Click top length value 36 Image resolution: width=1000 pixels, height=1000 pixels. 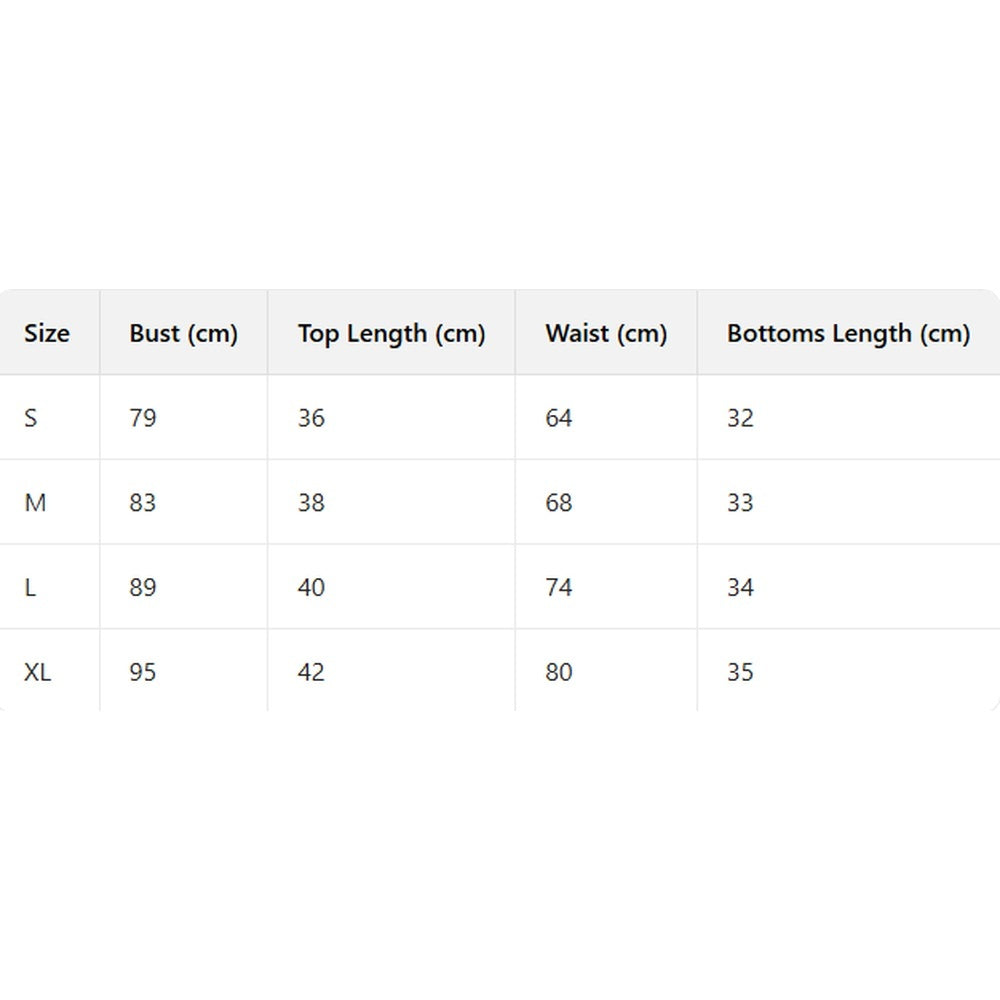tap(311, 418)
